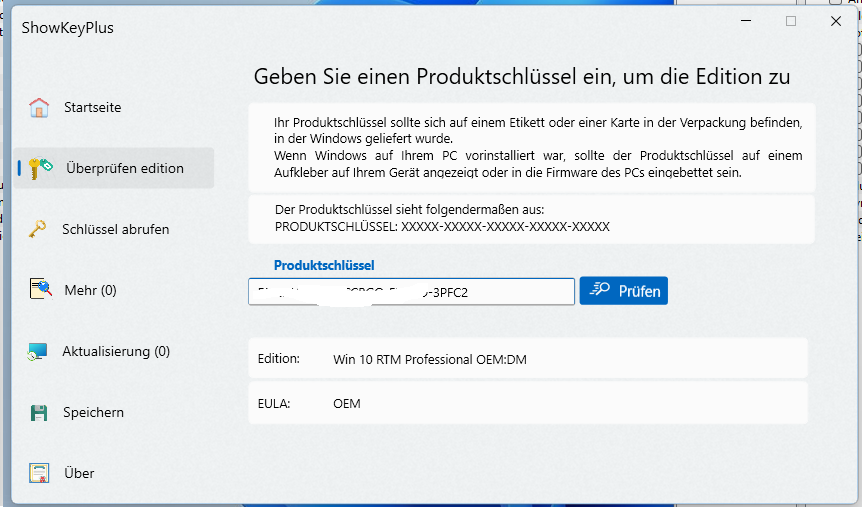Click the Speichern floppy disk icon
This screenshot has width=862, height=507.
point(39,412)
